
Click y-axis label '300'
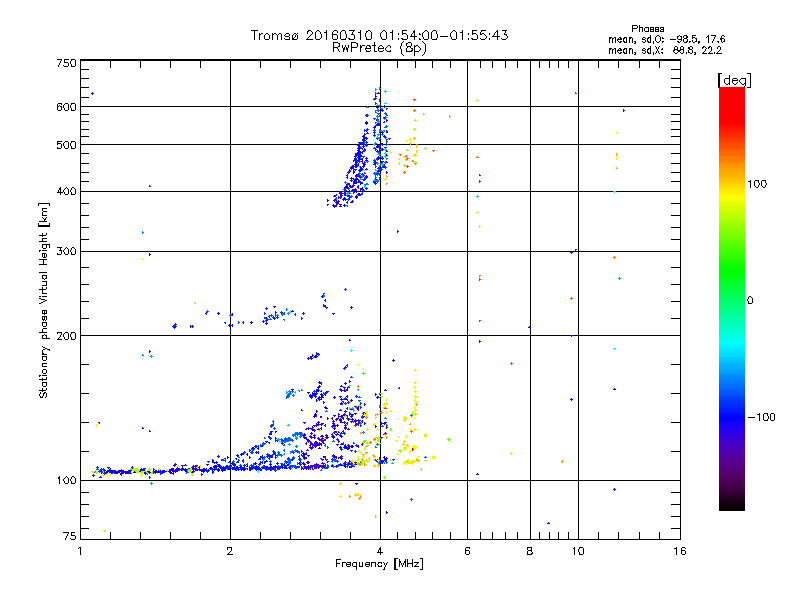click(66, 252)
